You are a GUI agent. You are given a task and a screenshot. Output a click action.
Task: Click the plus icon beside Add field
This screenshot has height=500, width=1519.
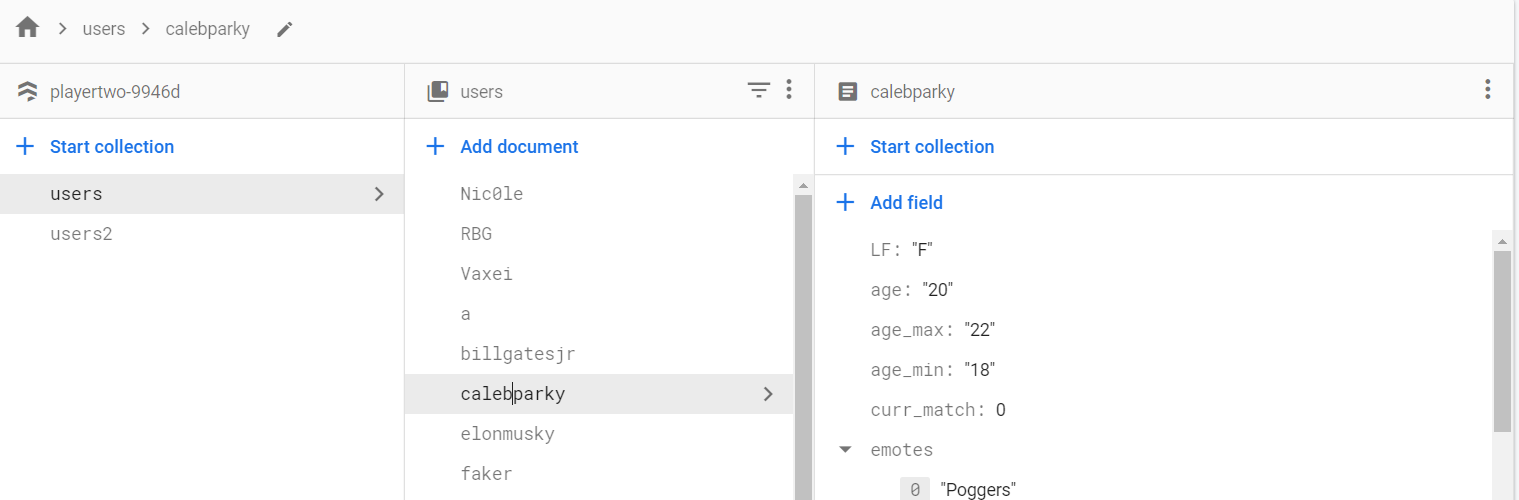point(845,203)
